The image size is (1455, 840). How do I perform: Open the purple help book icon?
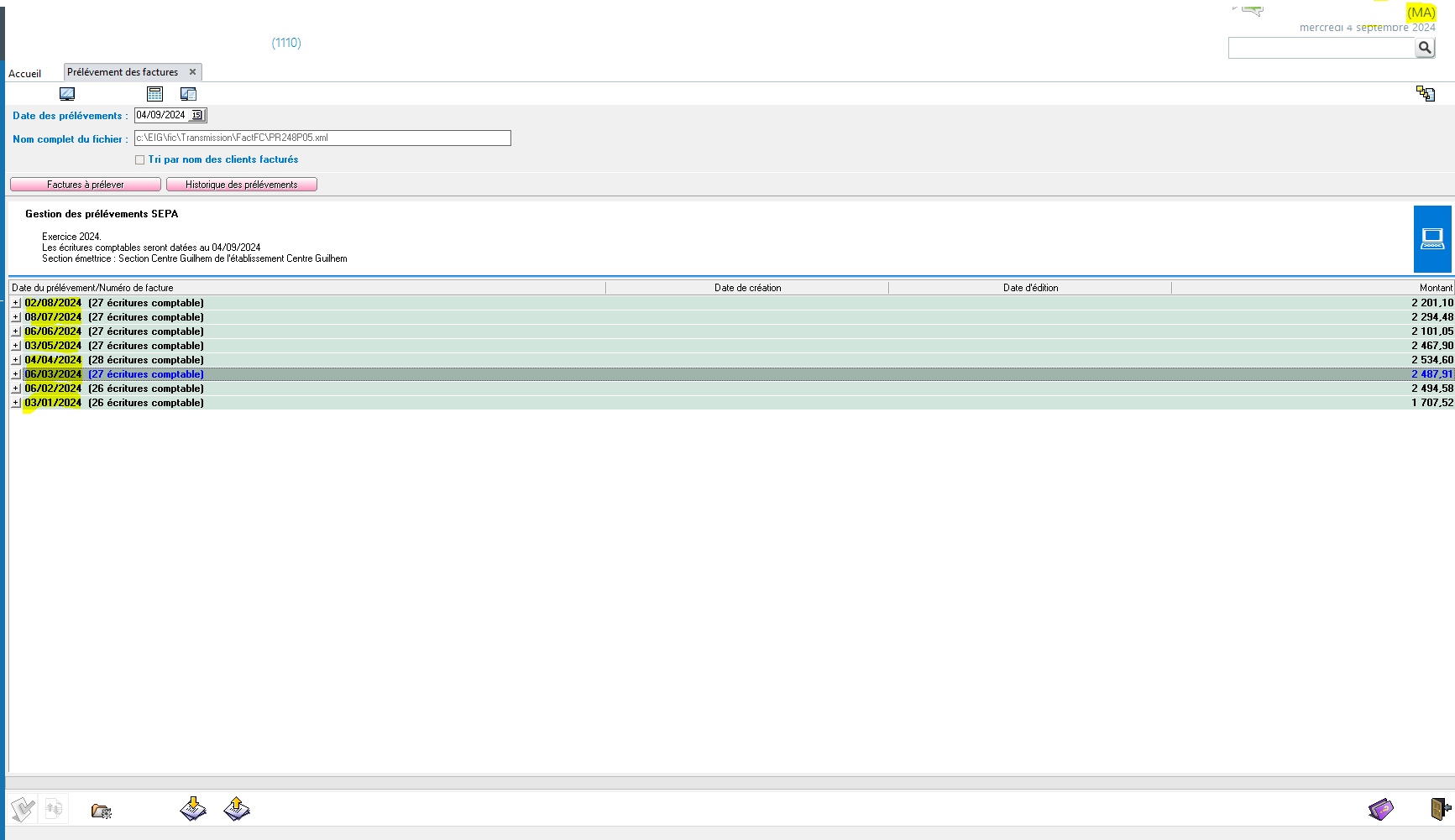[x=1380, y=809]
